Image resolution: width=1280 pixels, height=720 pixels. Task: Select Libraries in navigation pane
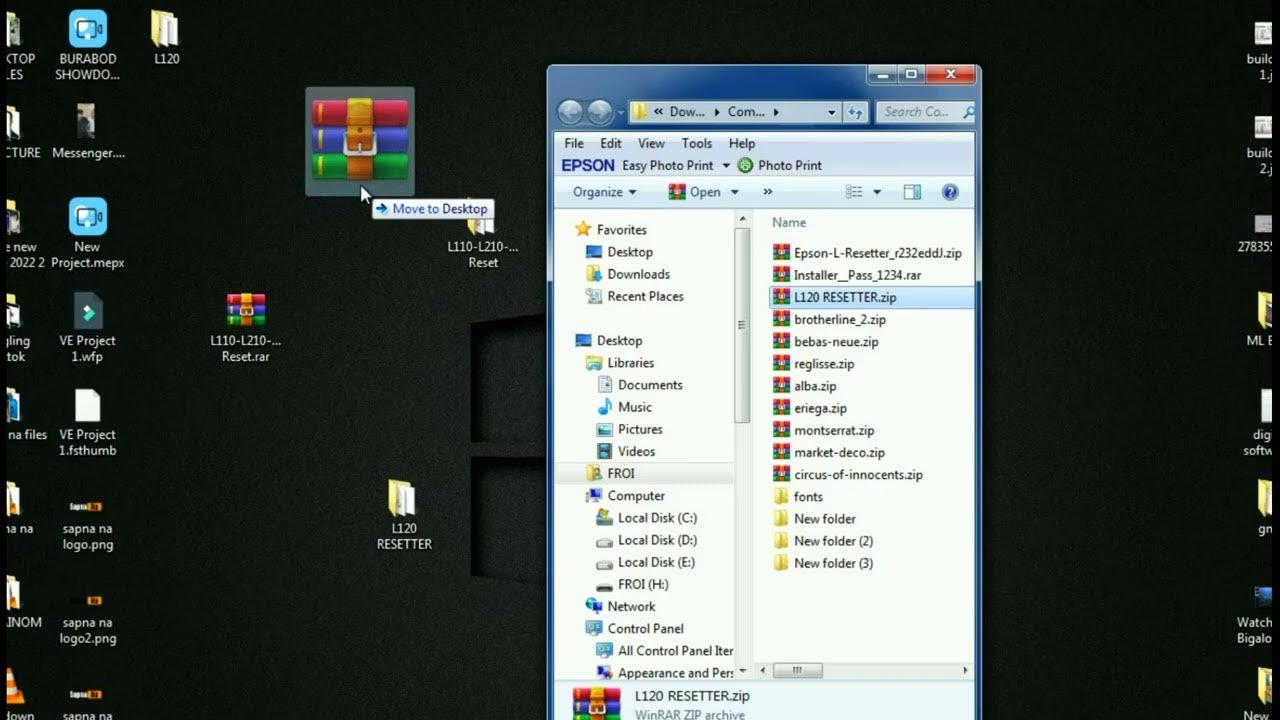pos(630,362)
